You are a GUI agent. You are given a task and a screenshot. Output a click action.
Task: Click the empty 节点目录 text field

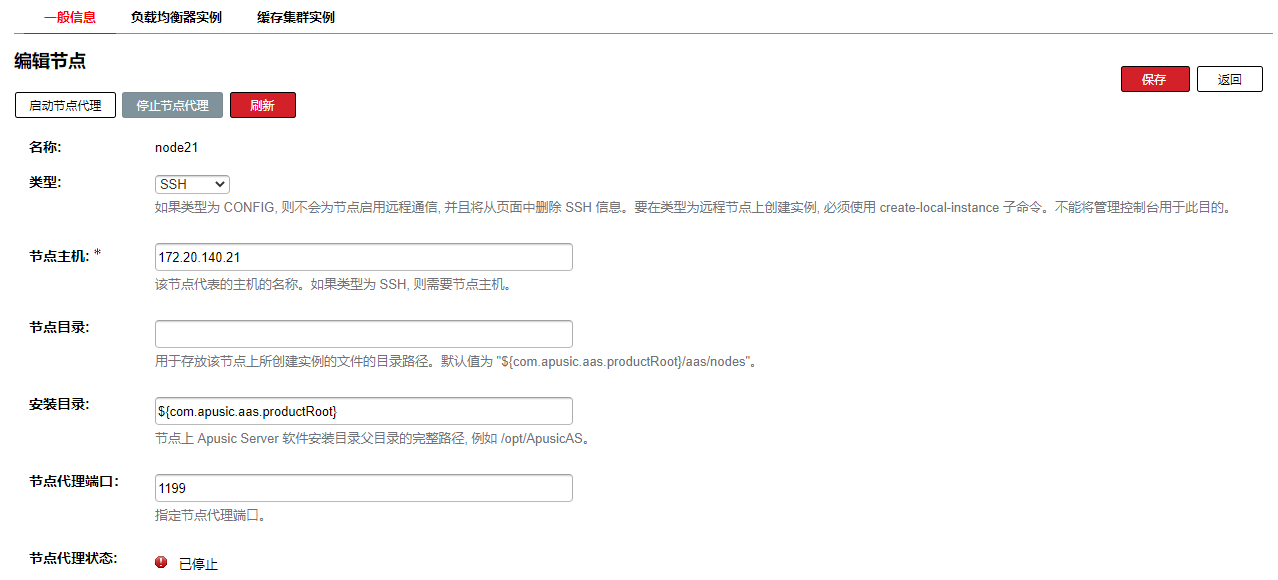tap(363, 334)
